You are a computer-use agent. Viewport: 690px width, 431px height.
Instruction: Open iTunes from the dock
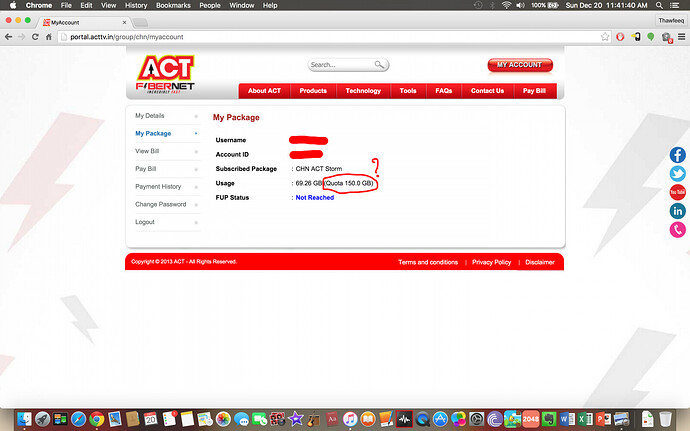point(350,419)
